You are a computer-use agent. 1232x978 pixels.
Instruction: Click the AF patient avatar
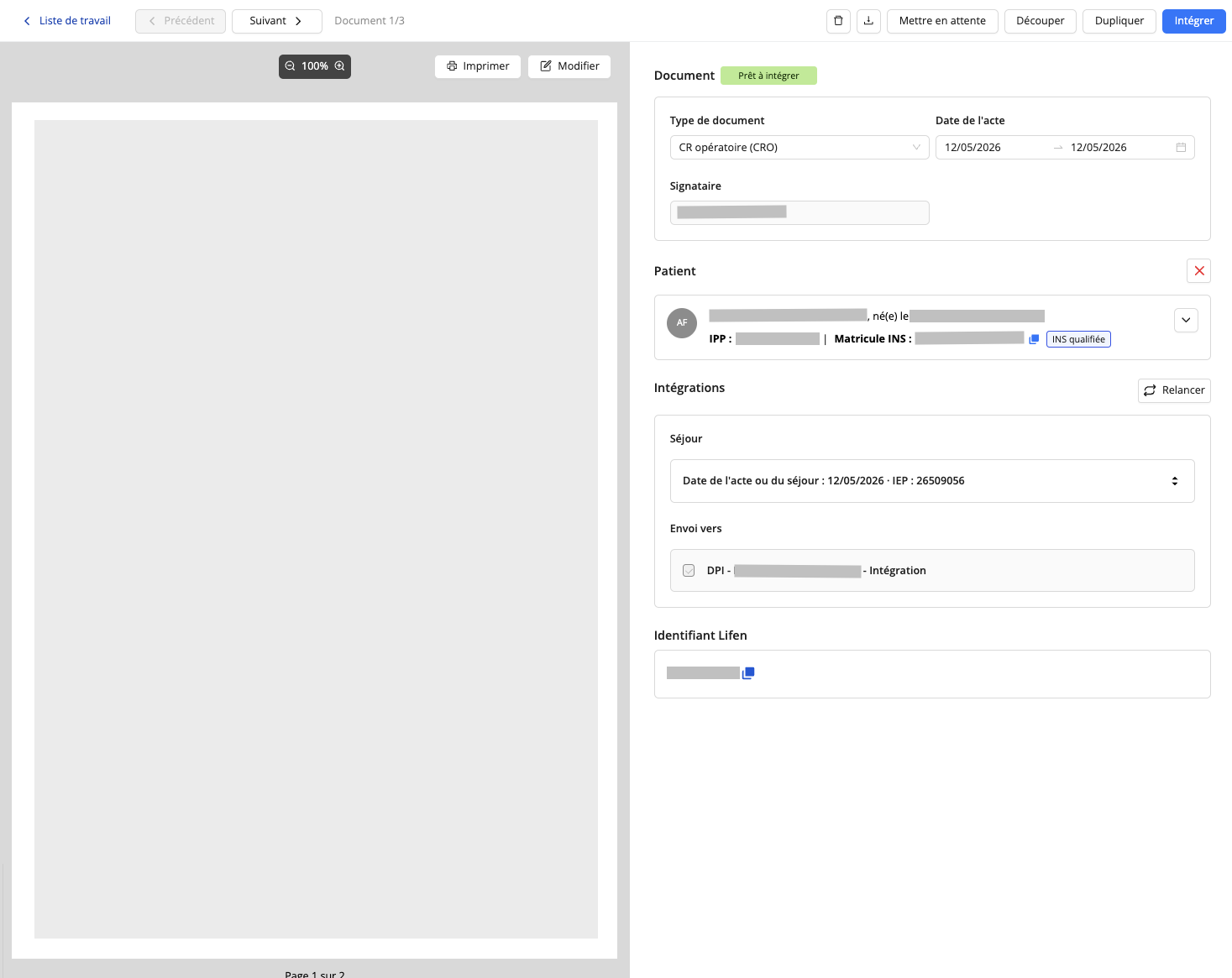click(x=682, y=322)
